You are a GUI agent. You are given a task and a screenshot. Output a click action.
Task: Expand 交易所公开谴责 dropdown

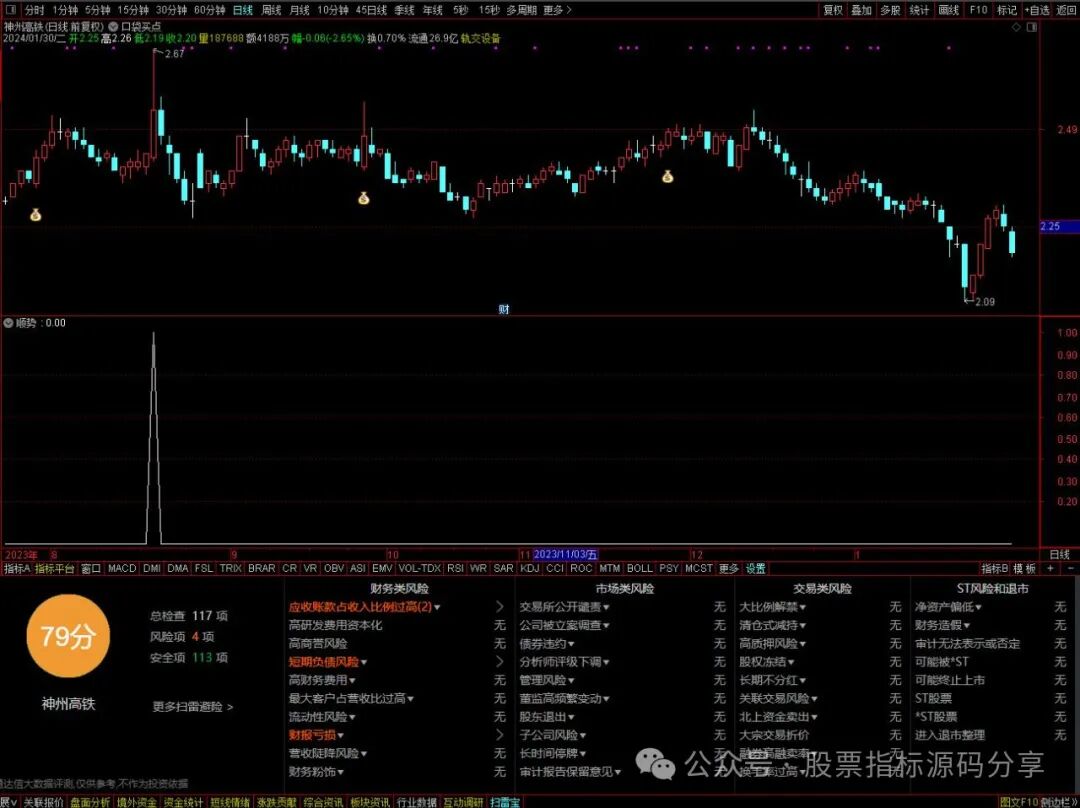click(565, 607)
